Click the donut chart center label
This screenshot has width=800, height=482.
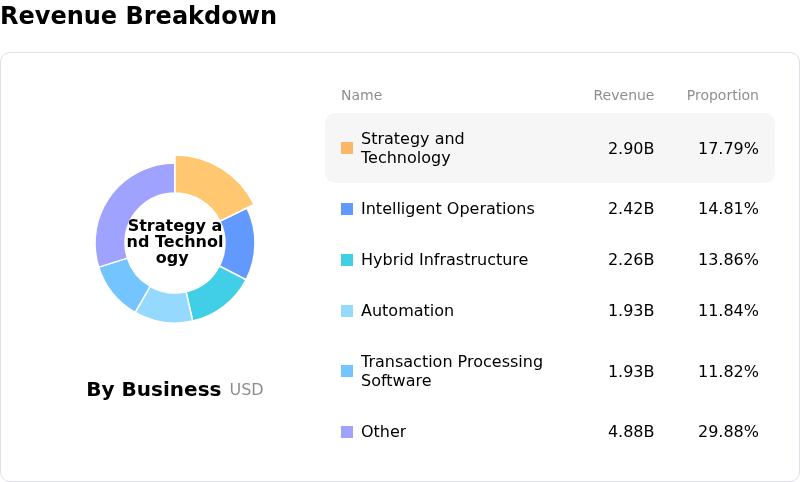coord(175,242)
